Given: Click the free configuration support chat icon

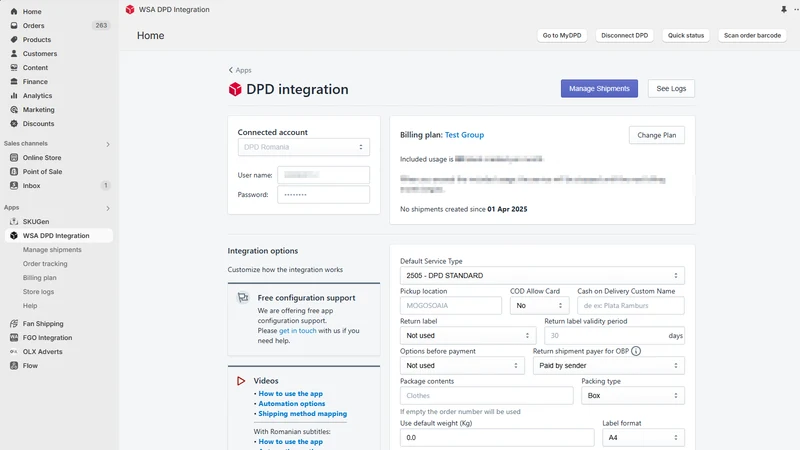Looking at the screenshot, I should pyautogui.click(x=243, y=297).
